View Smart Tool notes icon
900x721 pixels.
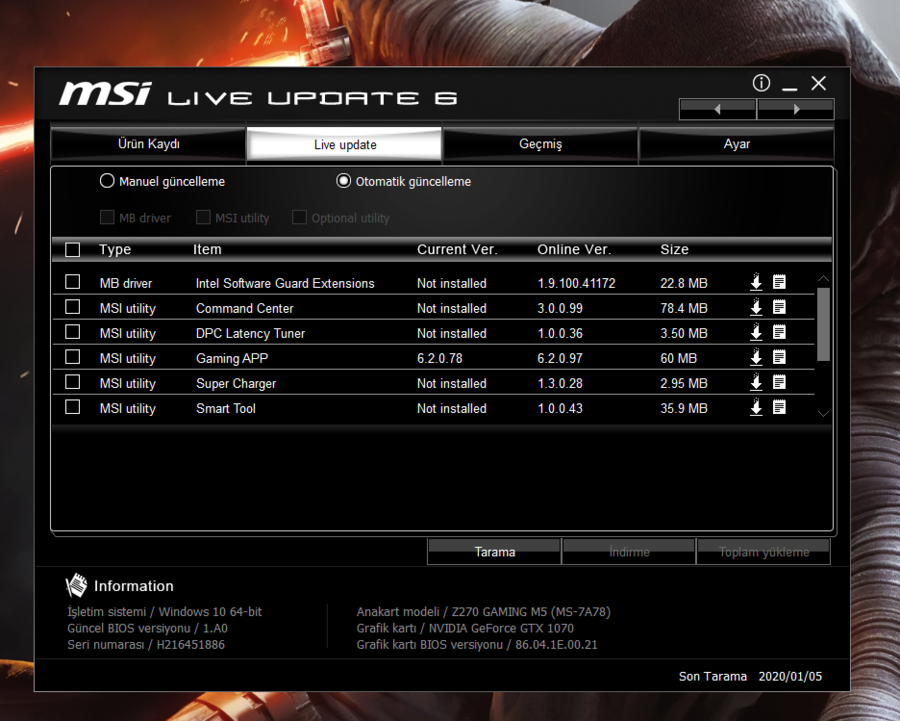(x=779, y=408)
